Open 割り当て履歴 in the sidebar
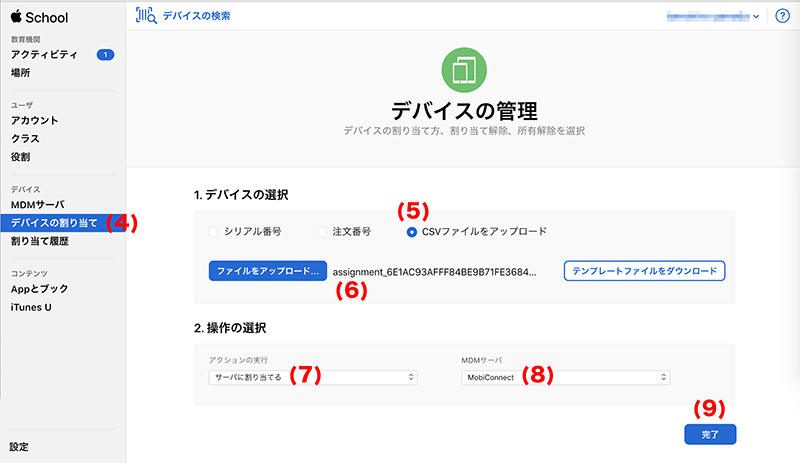 click(40, 241)
